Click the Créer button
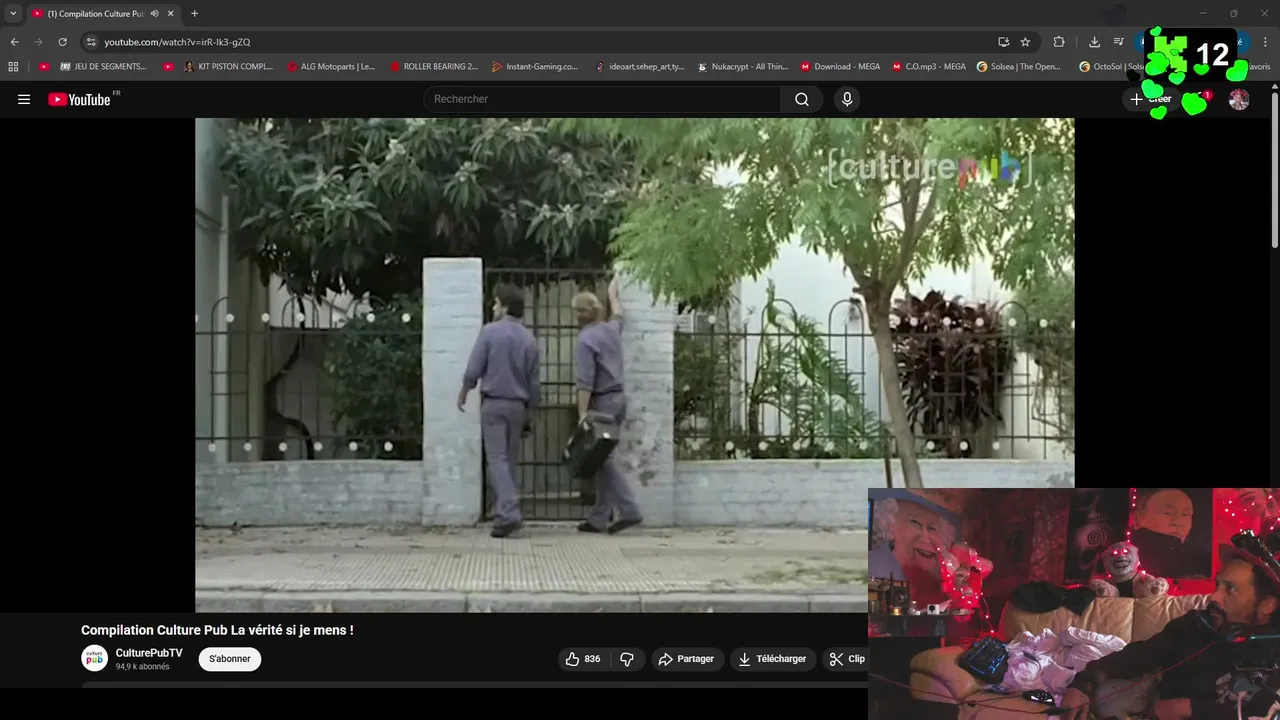 click(x=1151, y=99)
